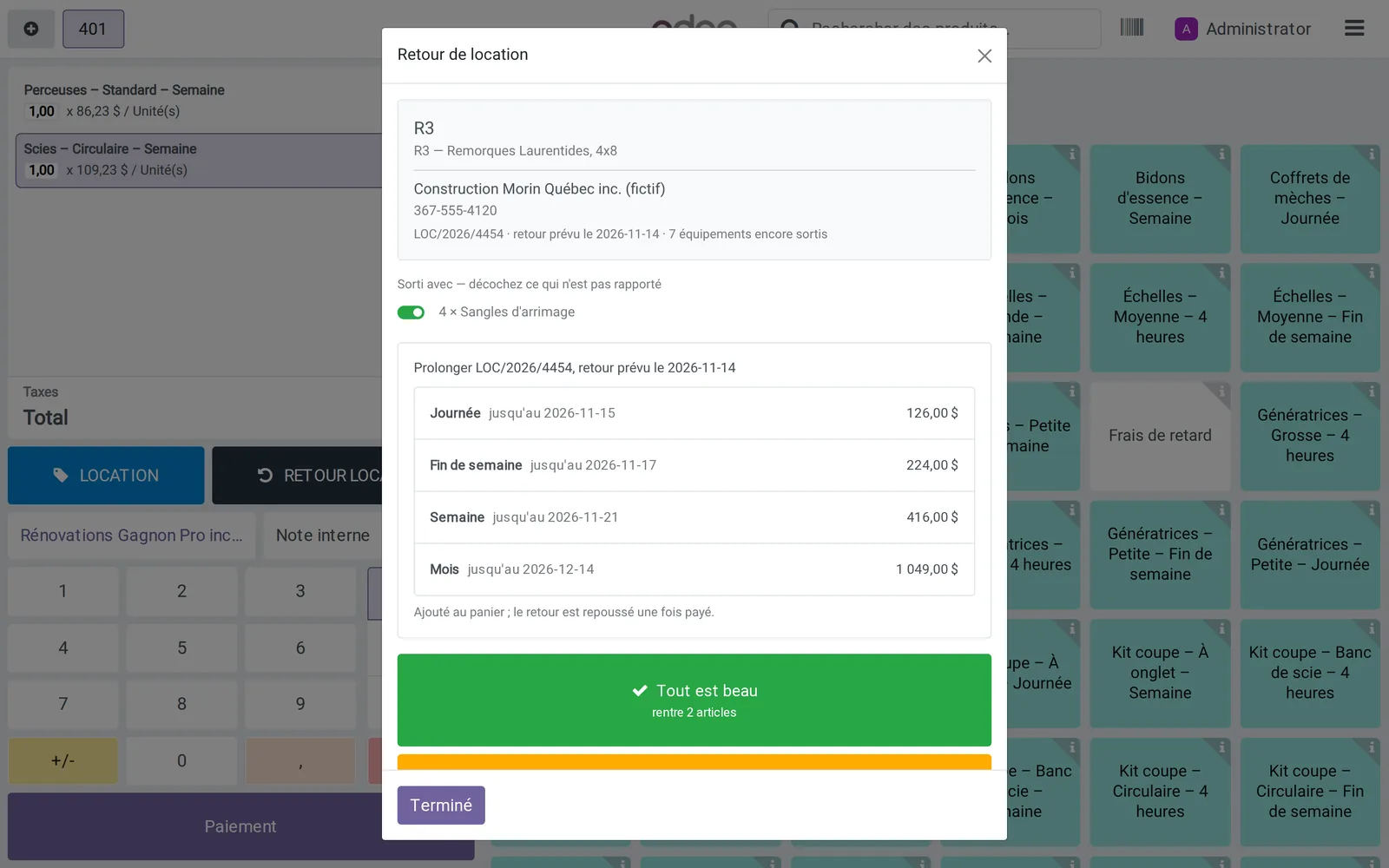Open info icon on Génératrices Petite Journée card
Screen dimensions: 1389x868
(1372, 510)
